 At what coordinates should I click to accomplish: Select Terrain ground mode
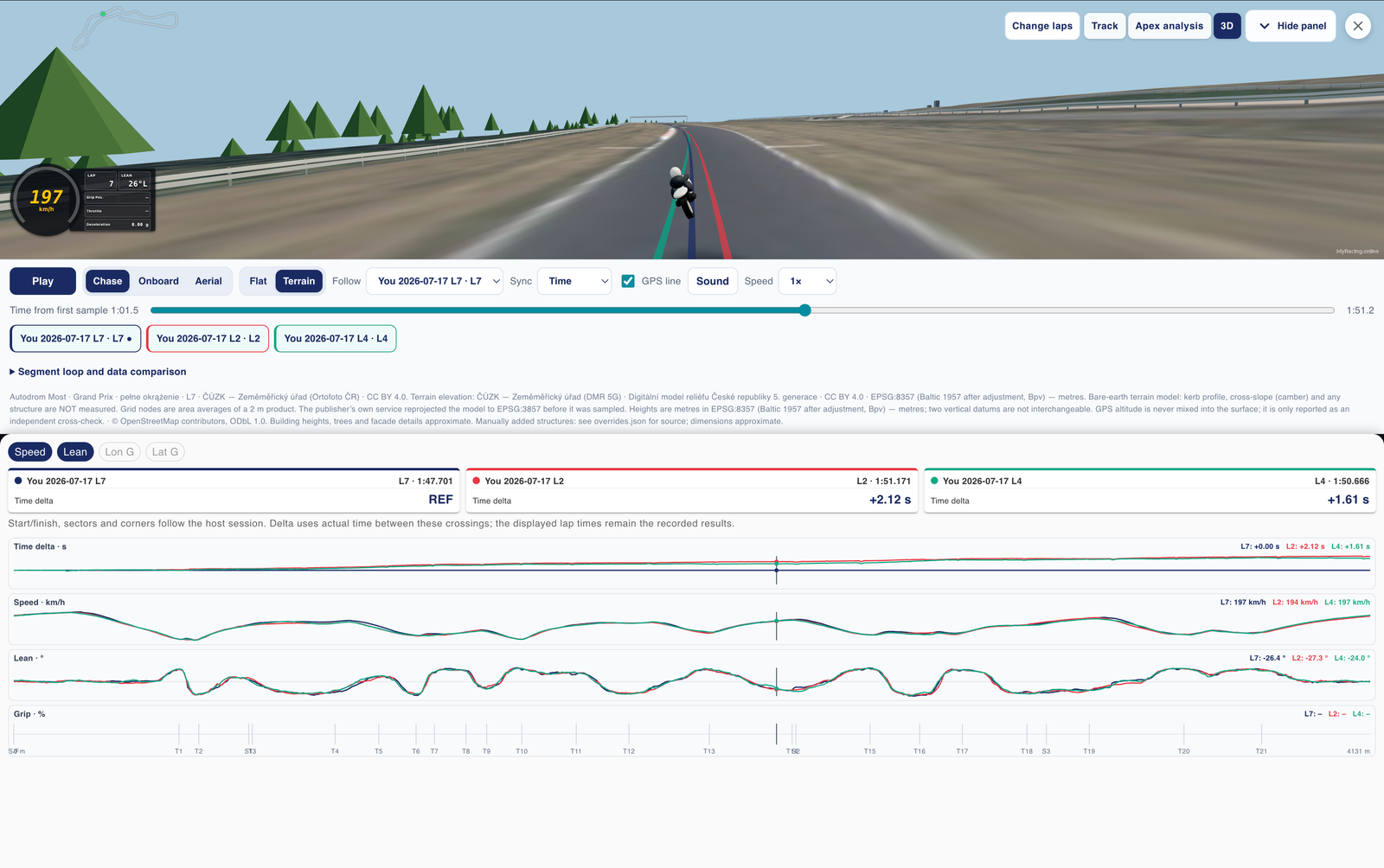[298, 281]
